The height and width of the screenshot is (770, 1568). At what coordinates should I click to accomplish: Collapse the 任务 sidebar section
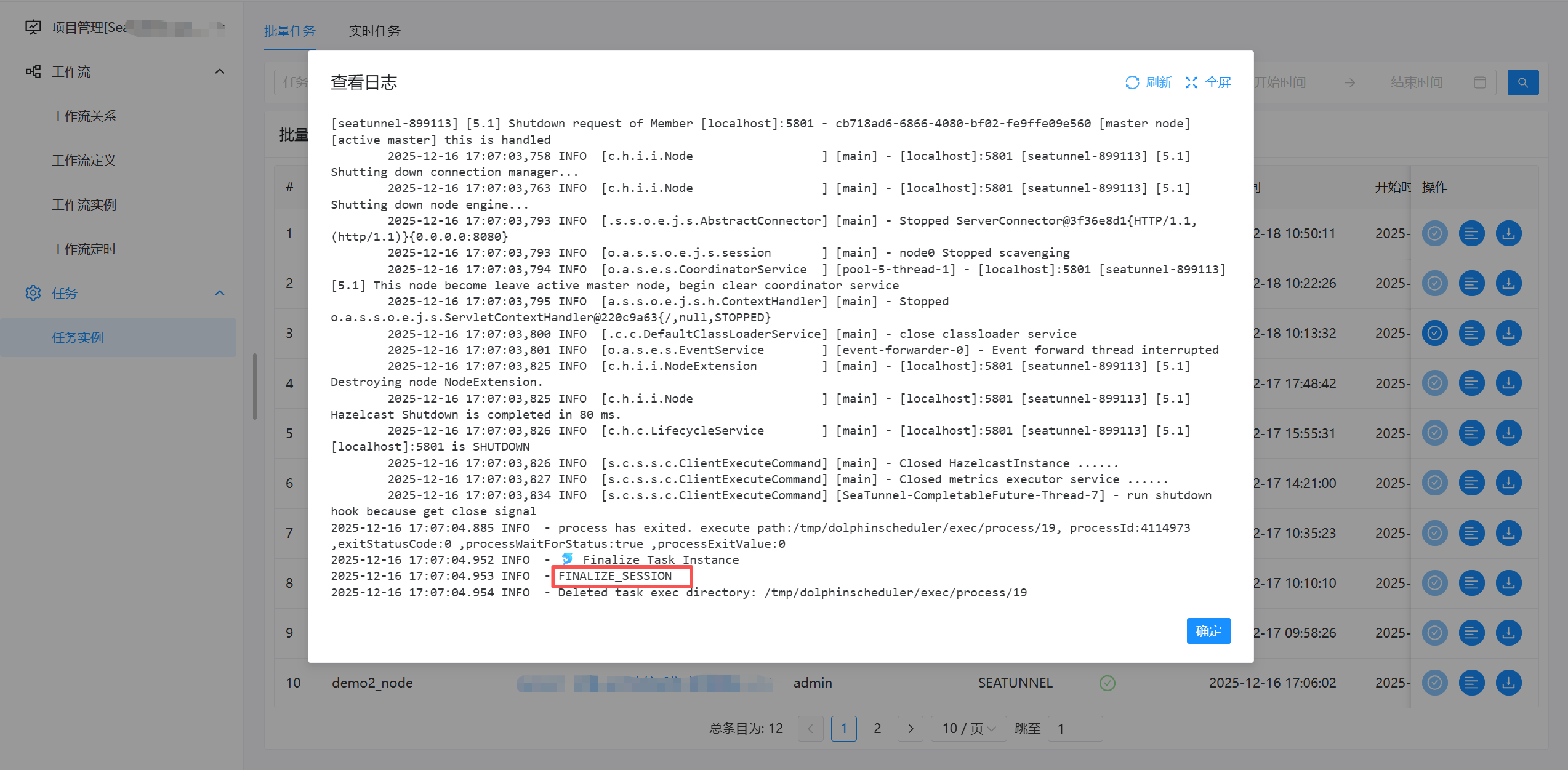pos(220,293)
